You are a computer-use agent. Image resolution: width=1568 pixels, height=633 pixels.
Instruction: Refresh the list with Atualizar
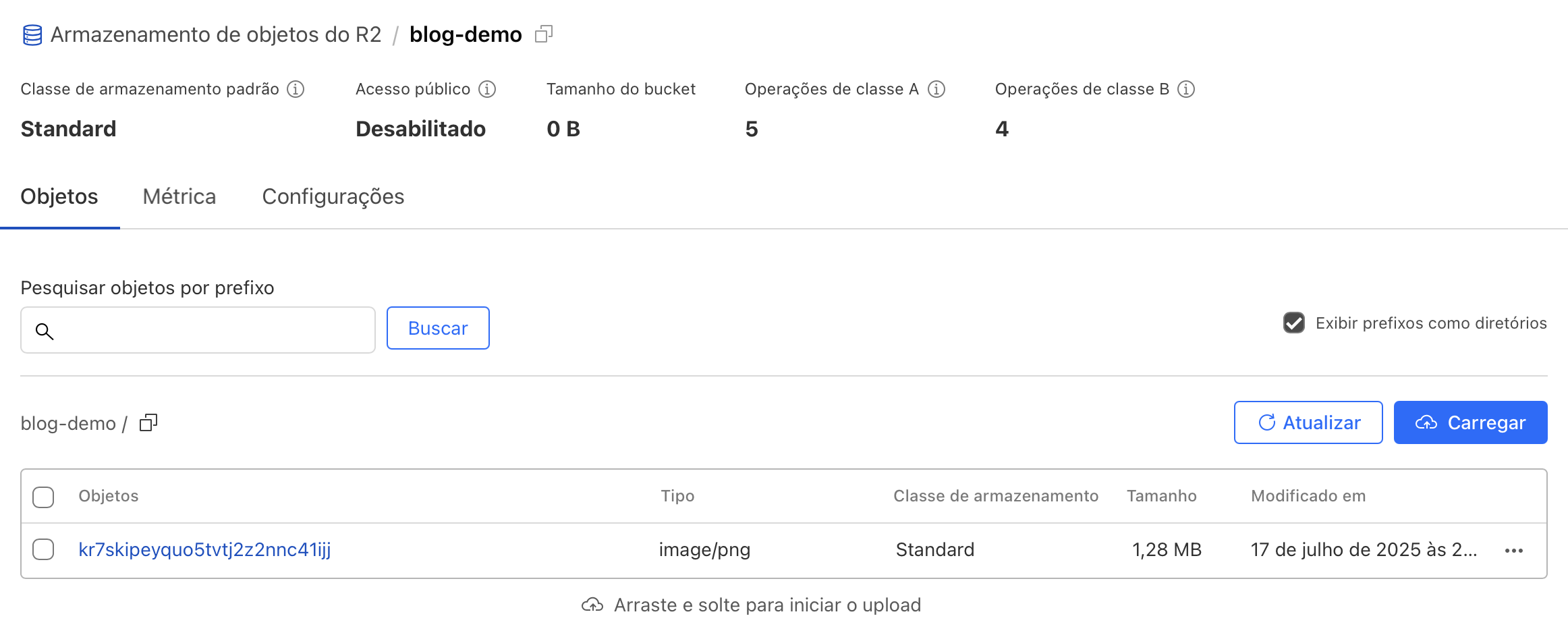pos(1308,422)
